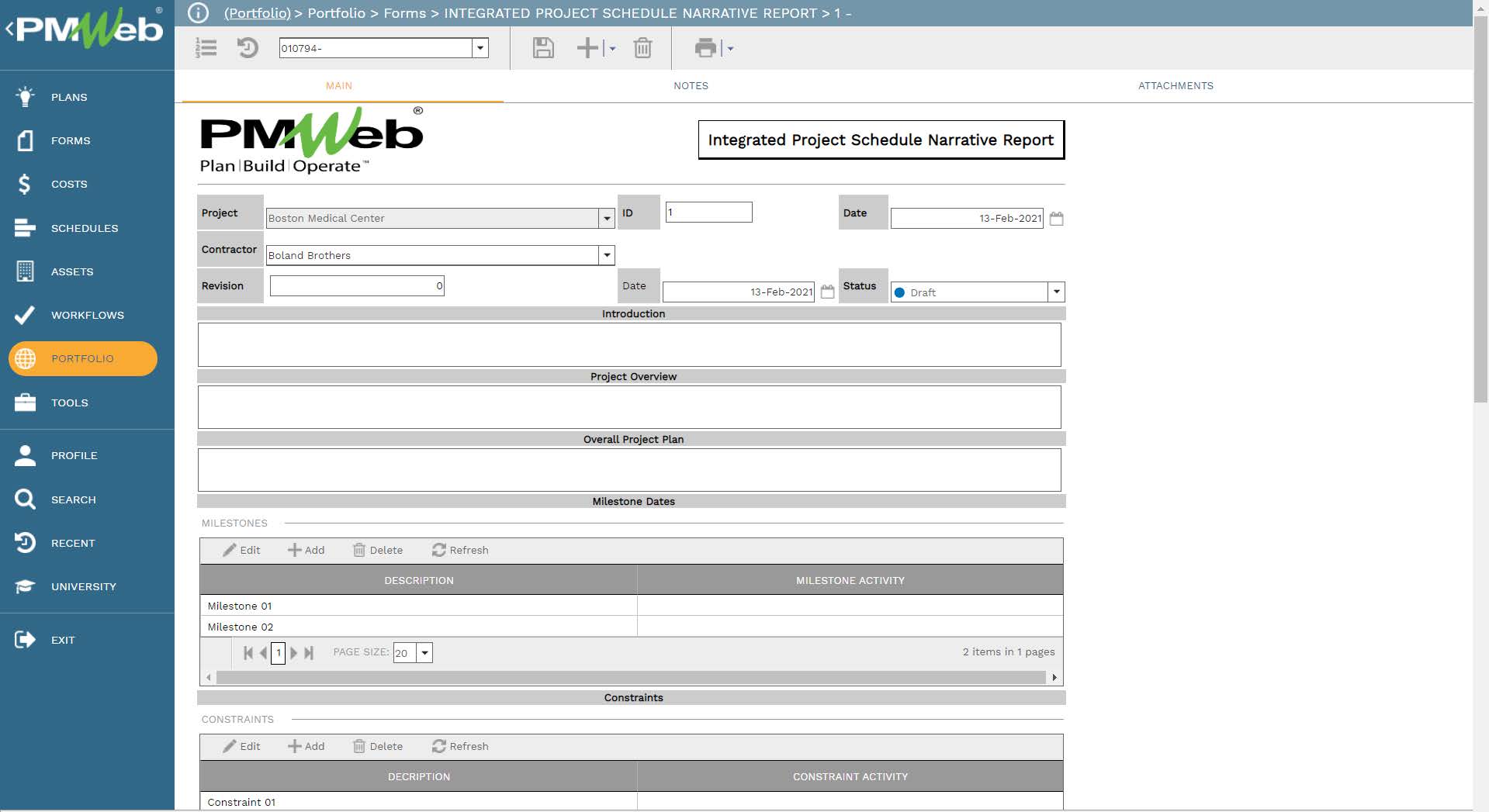
Task: Click Add in Constraints toolbar
Action: click(x=306, y=746)
